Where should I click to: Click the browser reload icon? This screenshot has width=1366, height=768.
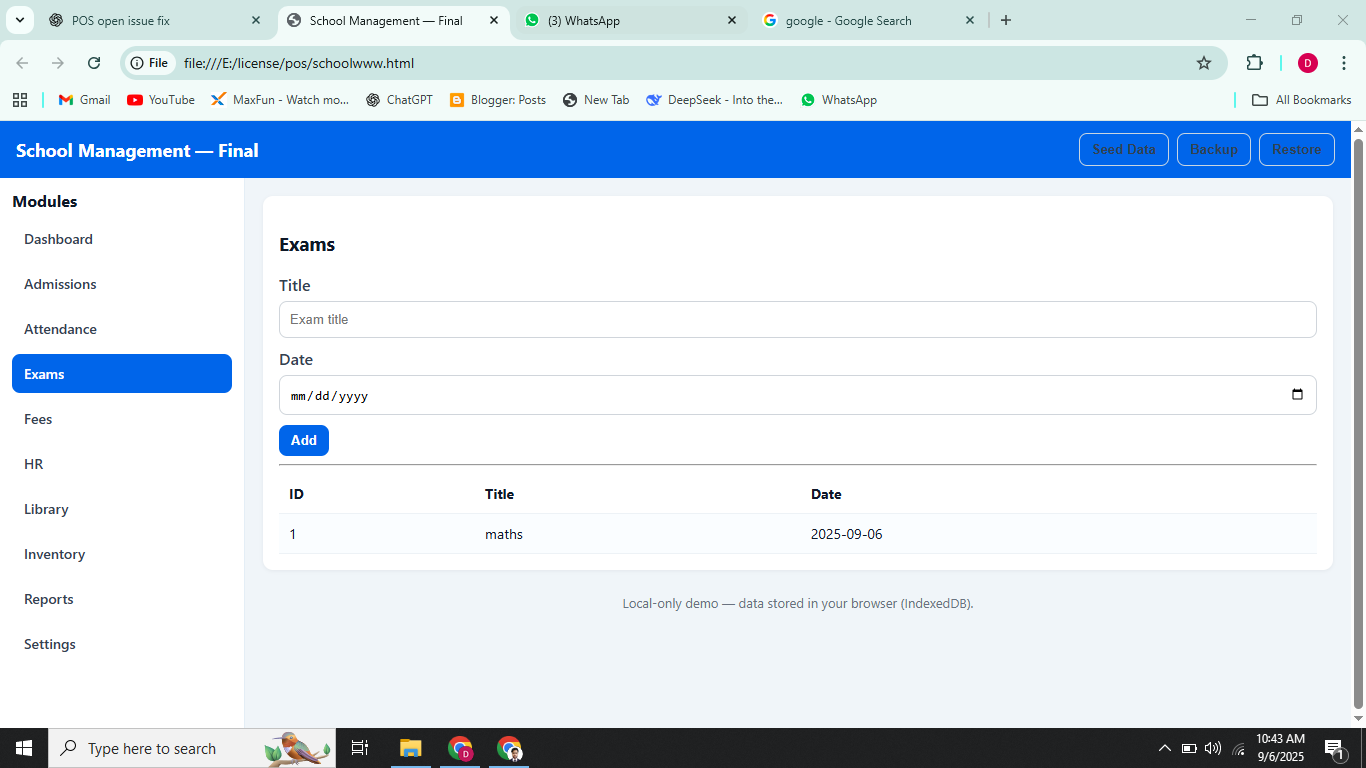(x=94, y=63)
